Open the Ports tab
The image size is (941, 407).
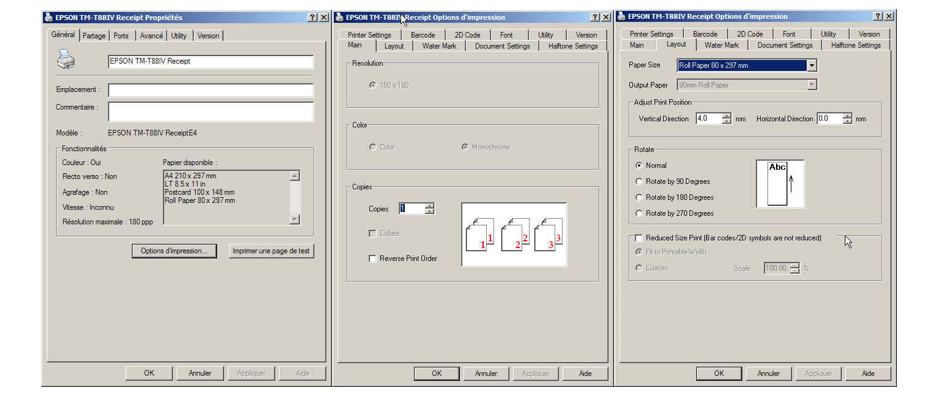point(121,36)
